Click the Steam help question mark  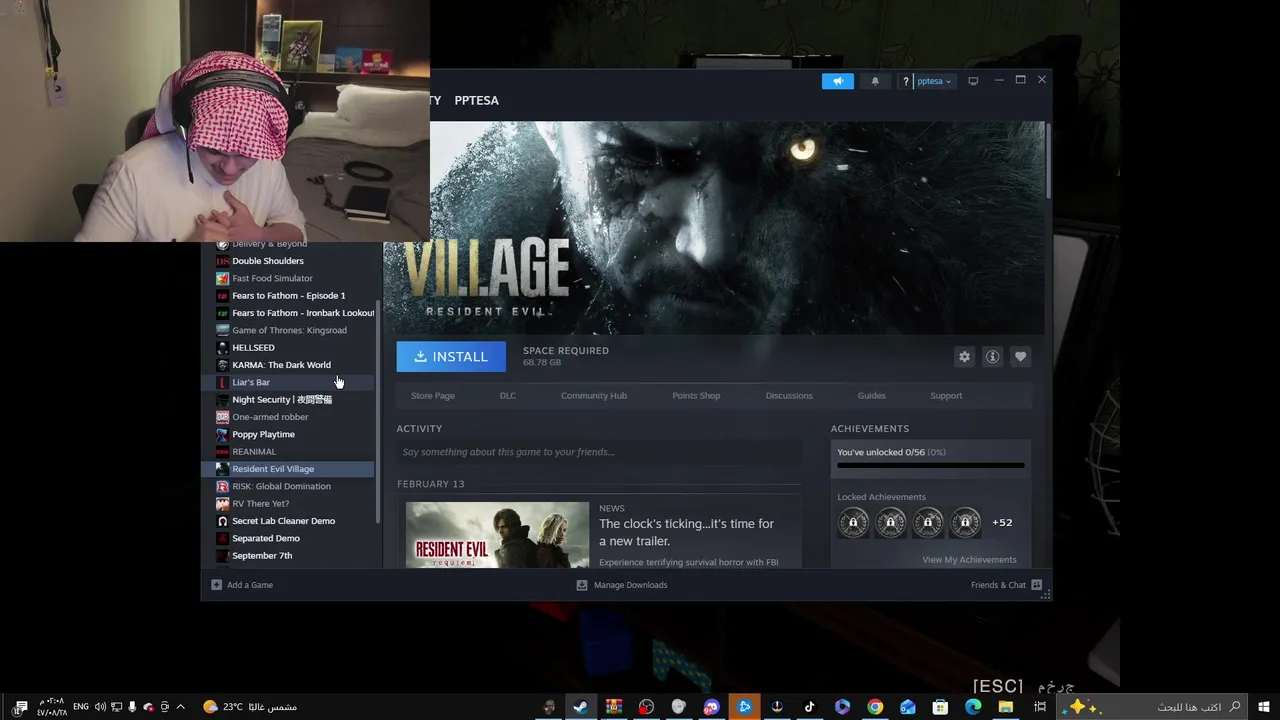pyautogui.click(x=906, y=81)
